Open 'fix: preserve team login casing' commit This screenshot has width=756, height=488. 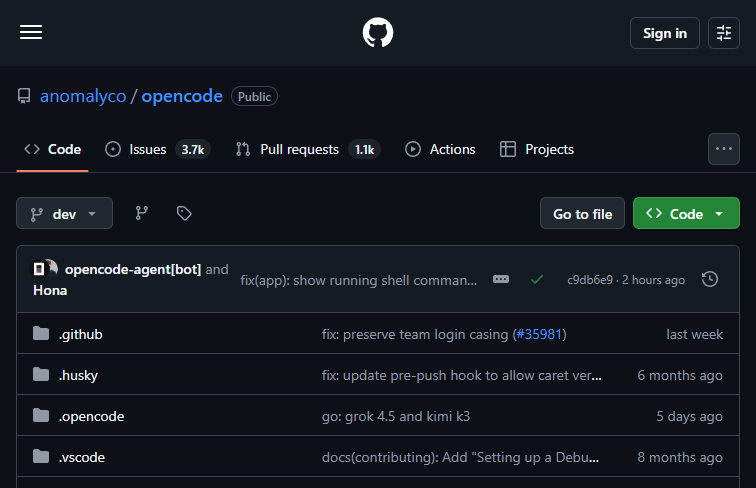[415, 334]
